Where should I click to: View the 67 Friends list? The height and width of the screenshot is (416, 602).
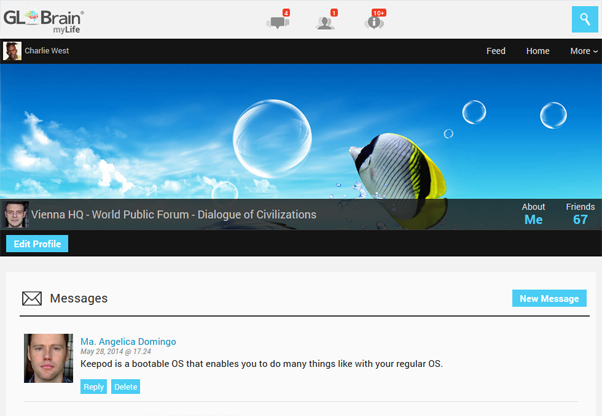(580, 214)
